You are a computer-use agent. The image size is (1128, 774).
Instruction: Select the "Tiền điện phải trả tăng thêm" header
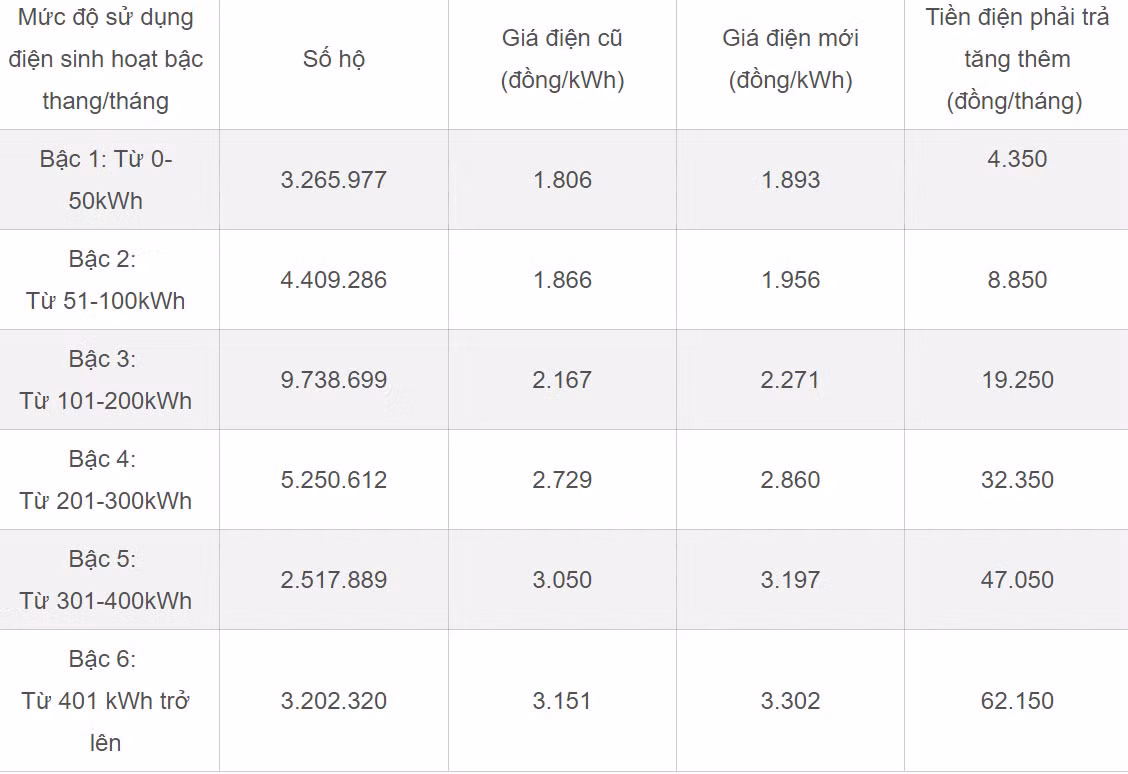[1016, 59]
